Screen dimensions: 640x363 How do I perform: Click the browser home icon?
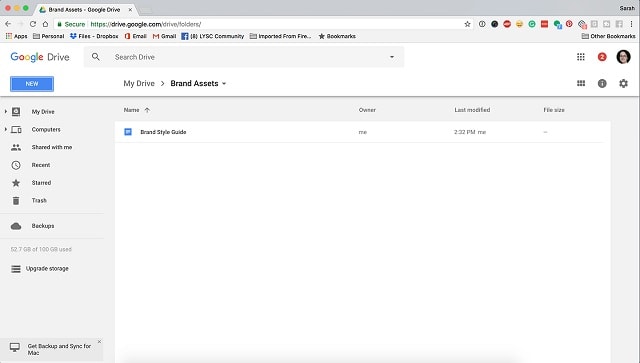45,24
